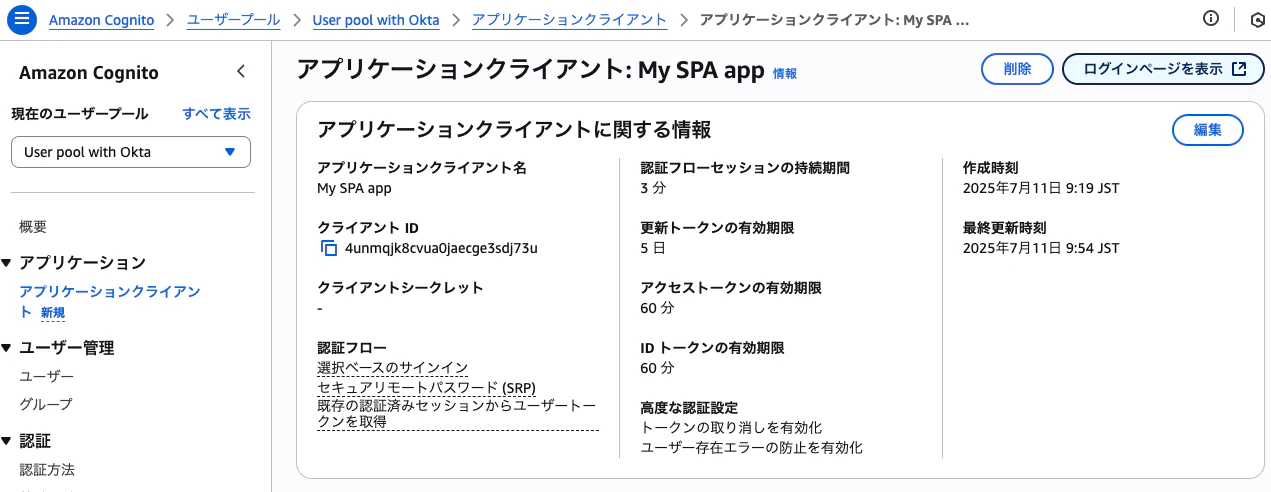
Task: Click the Amazon Cognito sidebar title
Action: coord(89,73)
